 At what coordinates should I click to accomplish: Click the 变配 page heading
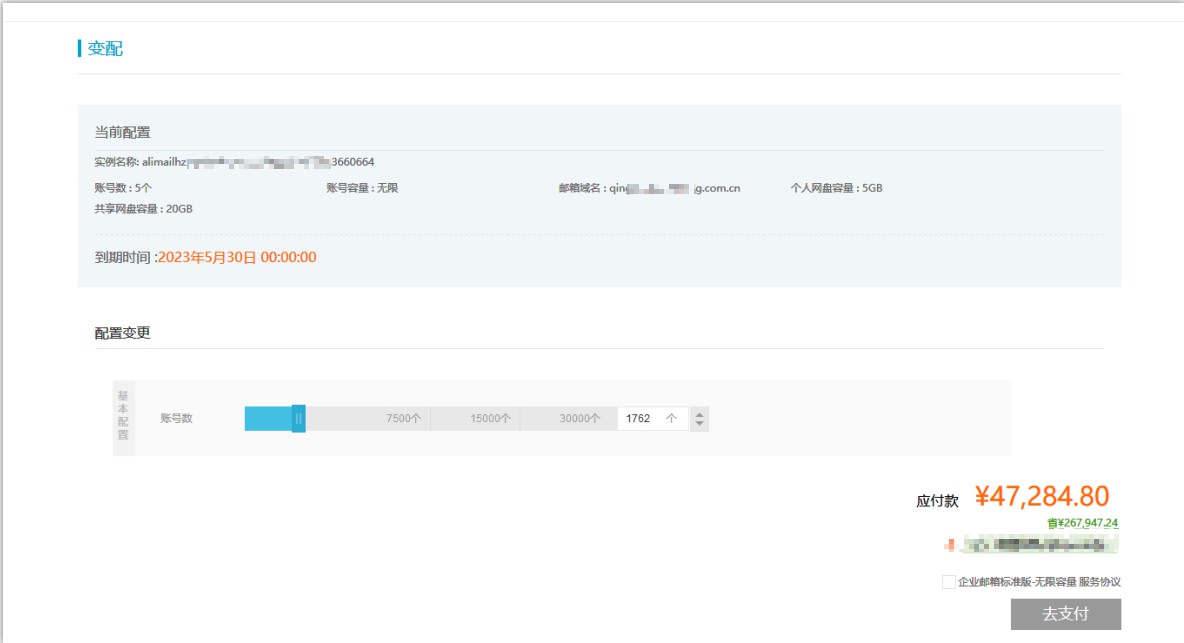[x=105, y=48]
